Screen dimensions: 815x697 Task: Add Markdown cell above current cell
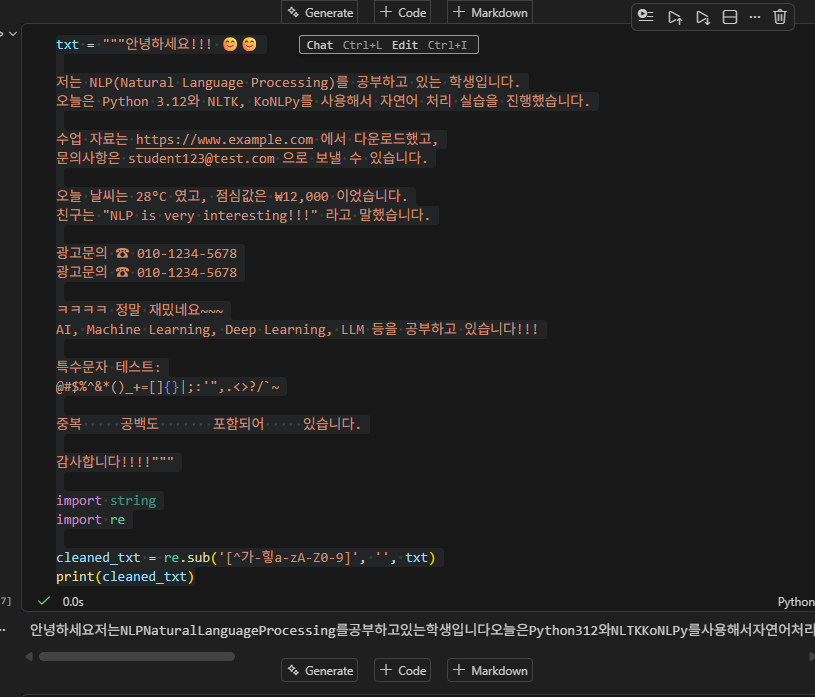click(490, 12)
